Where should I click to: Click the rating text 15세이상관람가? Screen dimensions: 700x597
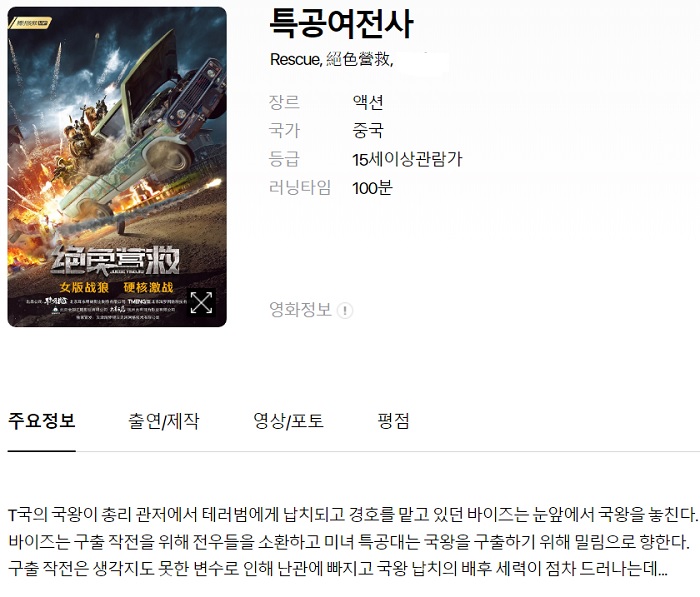point(407,159)
